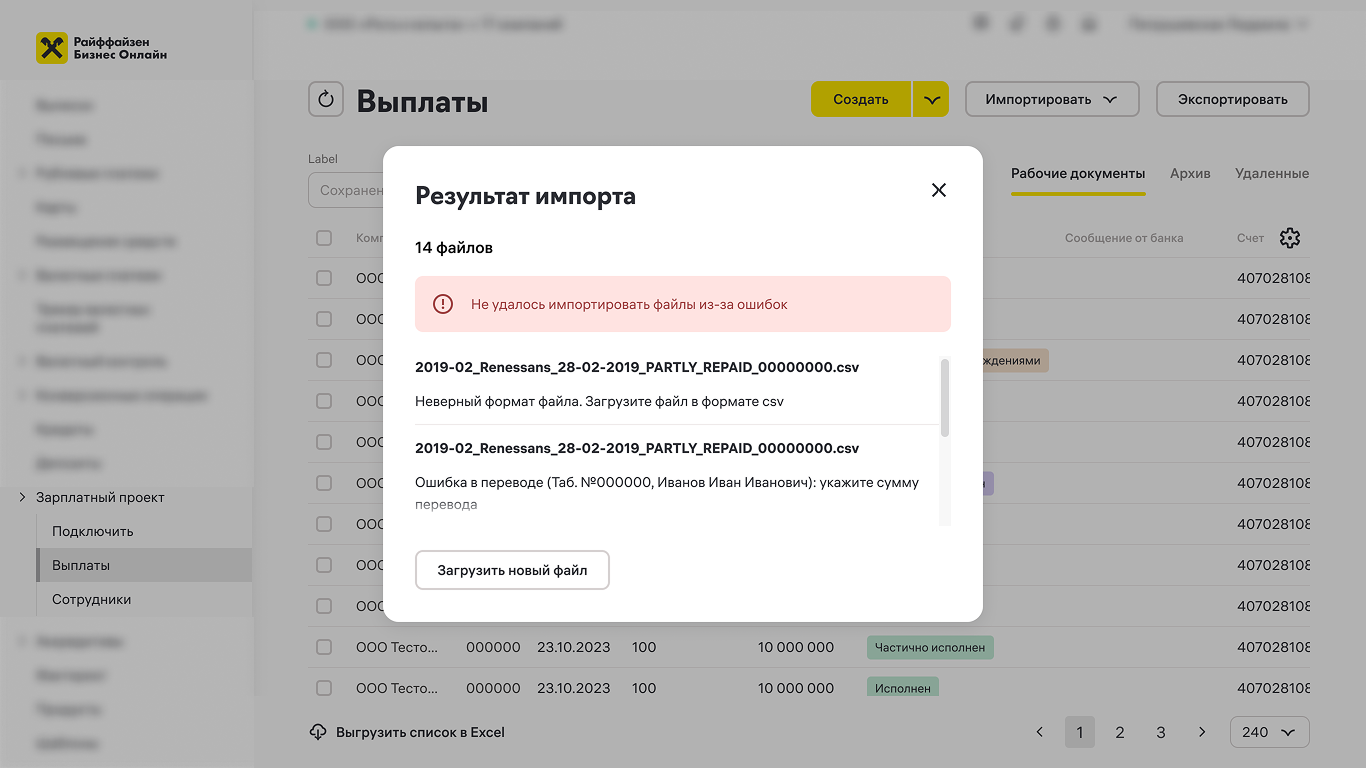Click the Счет column header
This screenshot has height=768, width=1366.
[1250, 238]
